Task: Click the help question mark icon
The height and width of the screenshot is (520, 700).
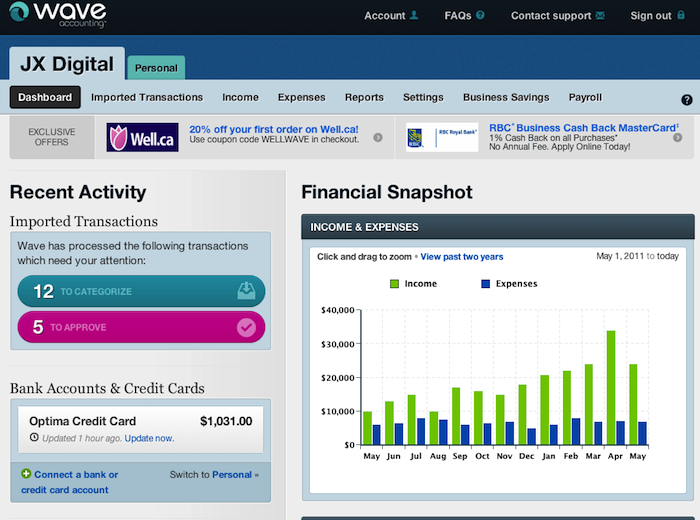Action: coord(687,99)
